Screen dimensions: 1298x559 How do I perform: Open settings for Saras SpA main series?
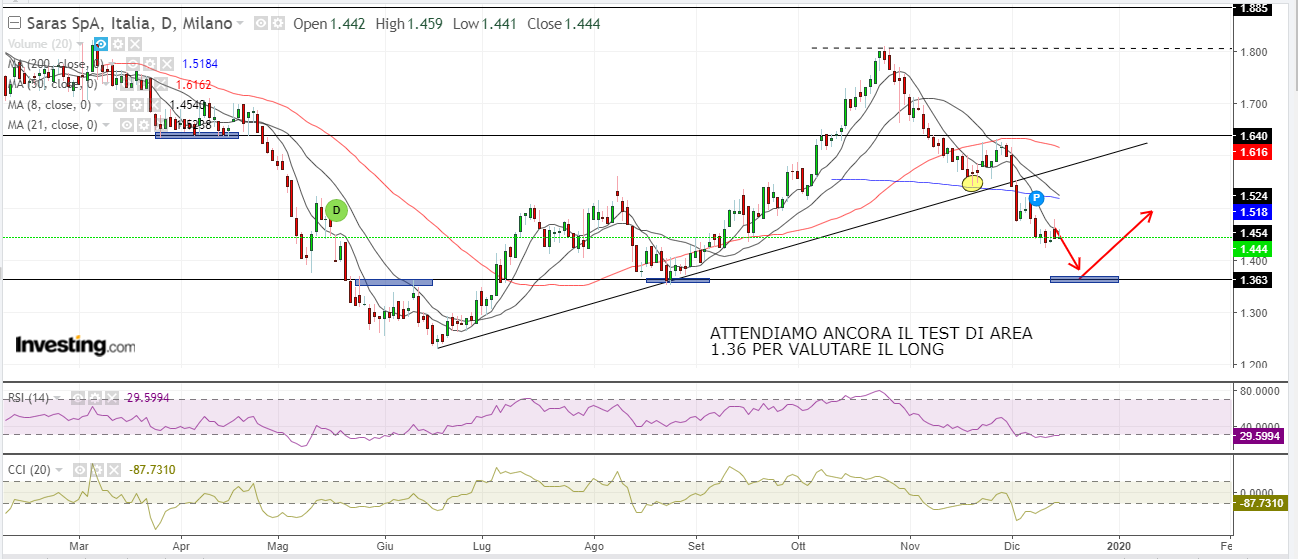[x=277, y=23]
